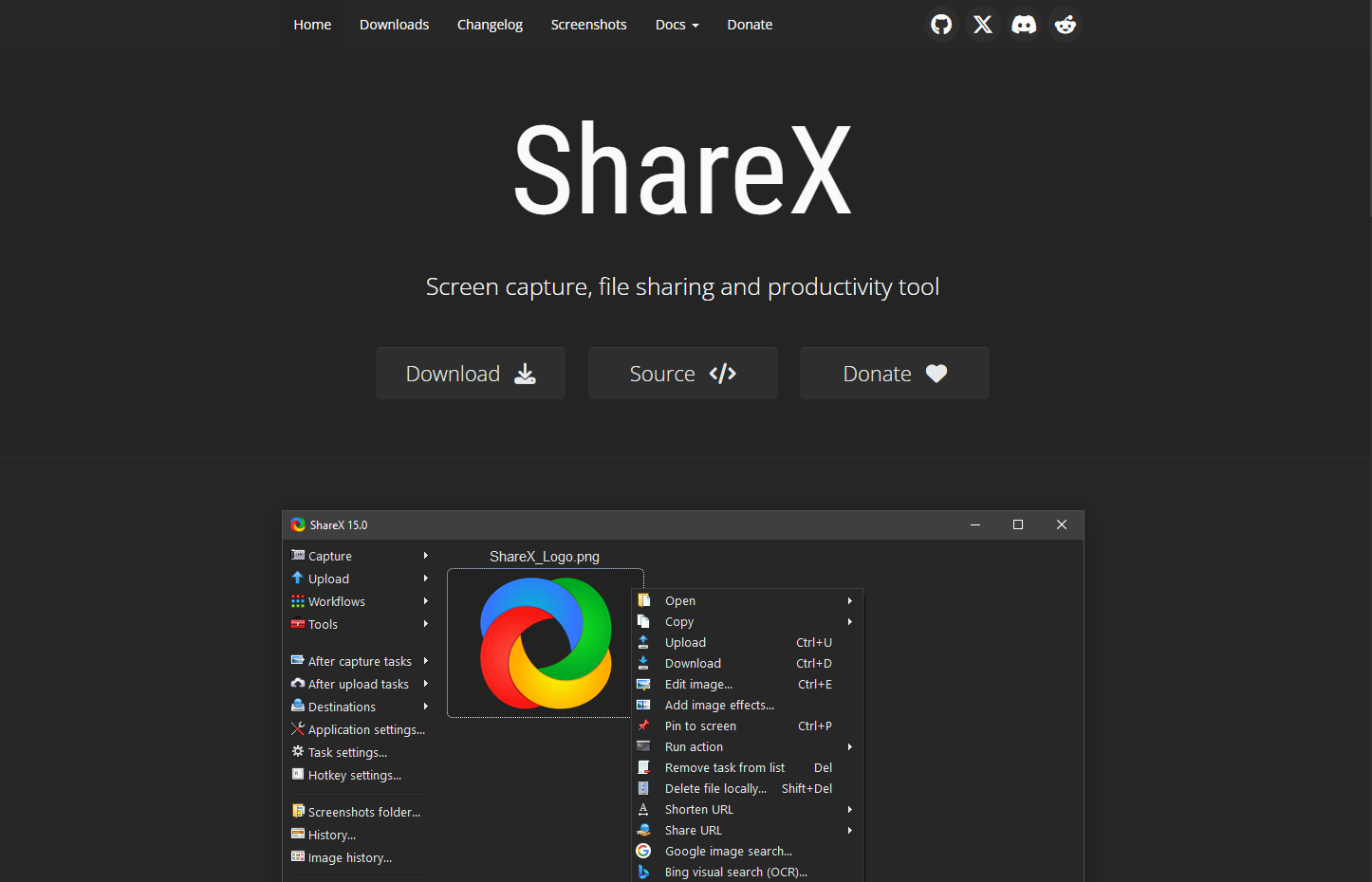Click the red Tools toolbox icon
This screenshot has height=882, width=1372.
click(298, 623)
